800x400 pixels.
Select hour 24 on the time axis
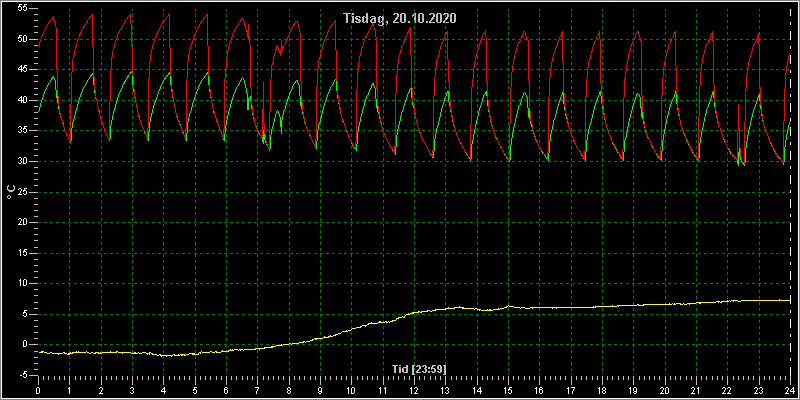[x=790, y=391]
